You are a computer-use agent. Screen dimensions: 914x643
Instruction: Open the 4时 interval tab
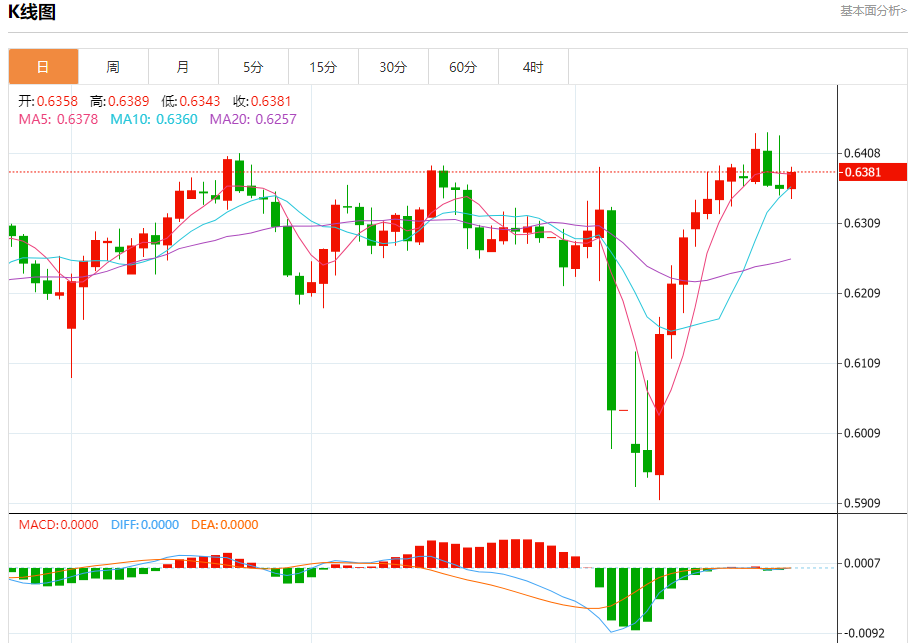[x=533, y=67]
